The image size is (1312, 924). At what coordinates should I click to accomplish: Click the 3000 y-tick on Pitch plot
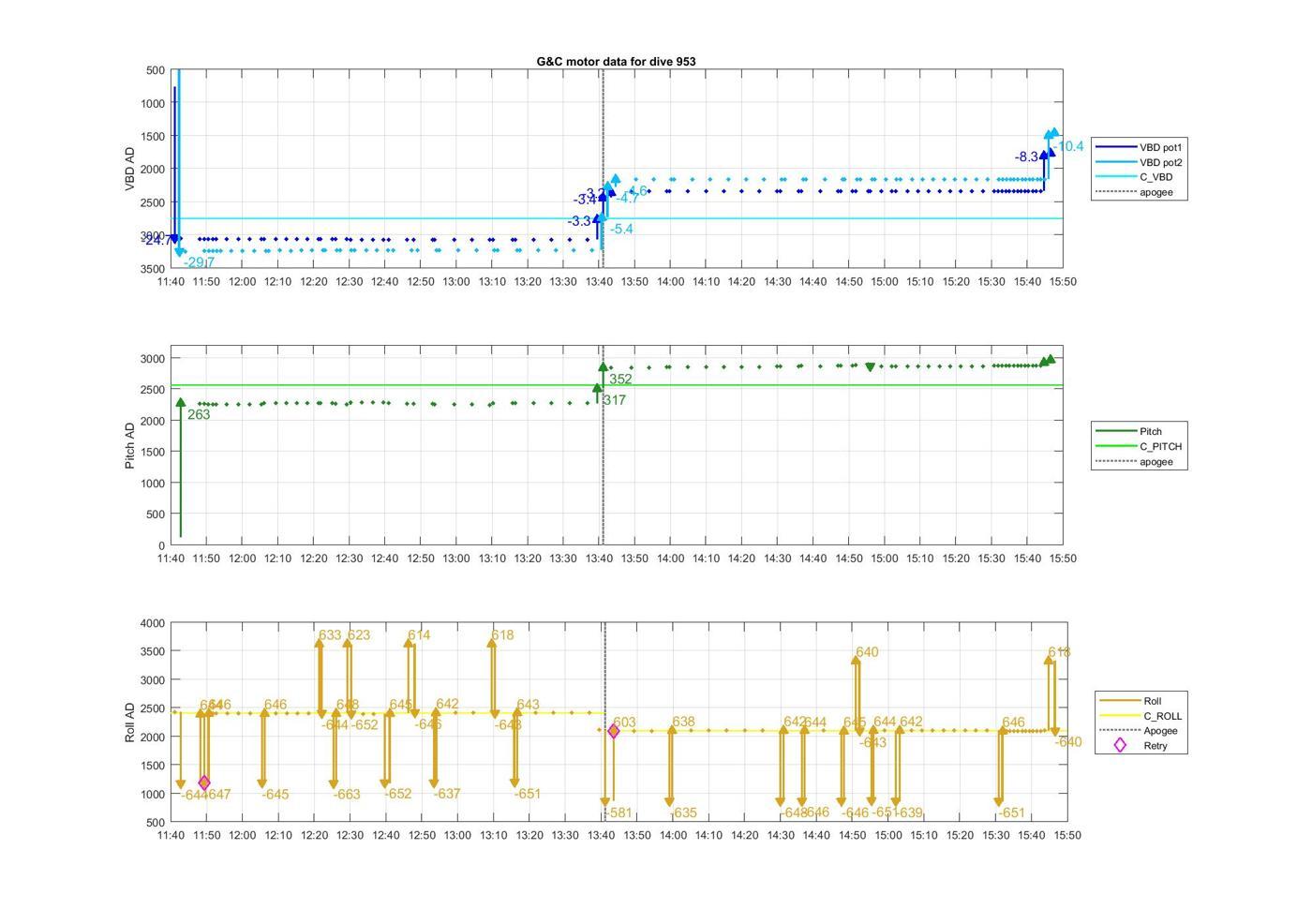[x=153, y=359]
